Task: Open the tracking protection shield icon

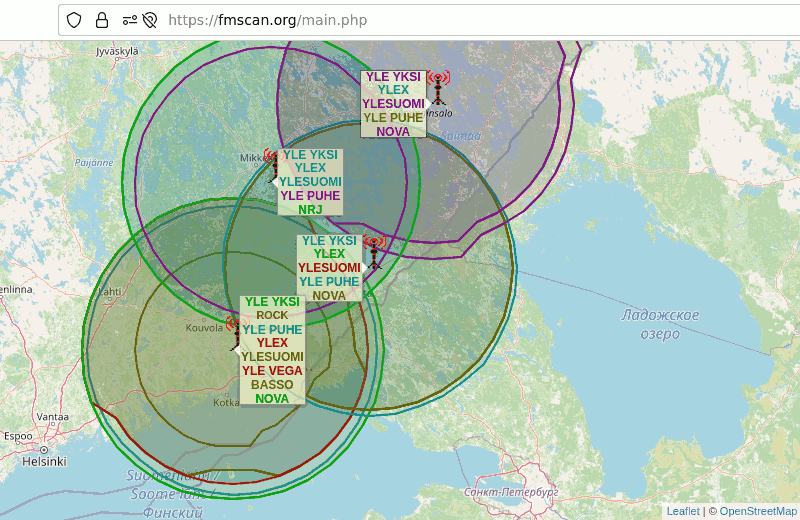Action: (74, 20)
